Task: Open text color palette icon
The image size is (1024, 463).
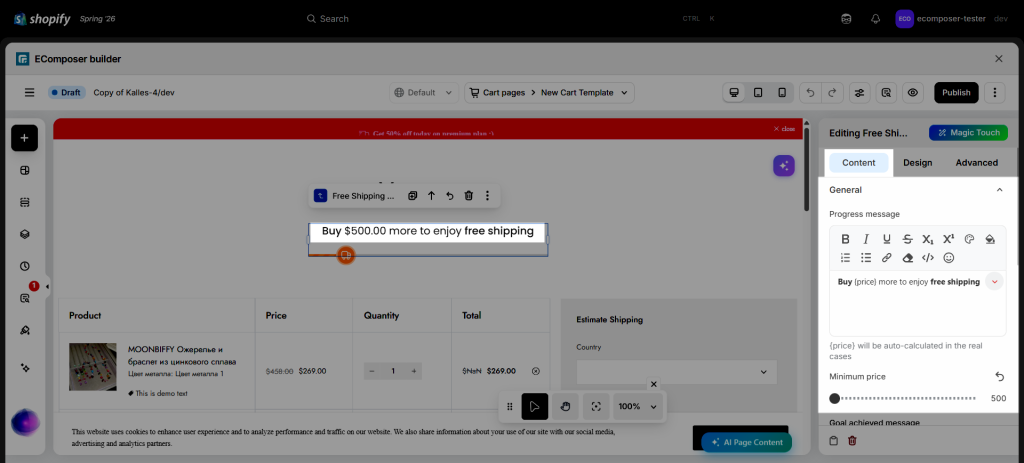Action: coord(969,239)
